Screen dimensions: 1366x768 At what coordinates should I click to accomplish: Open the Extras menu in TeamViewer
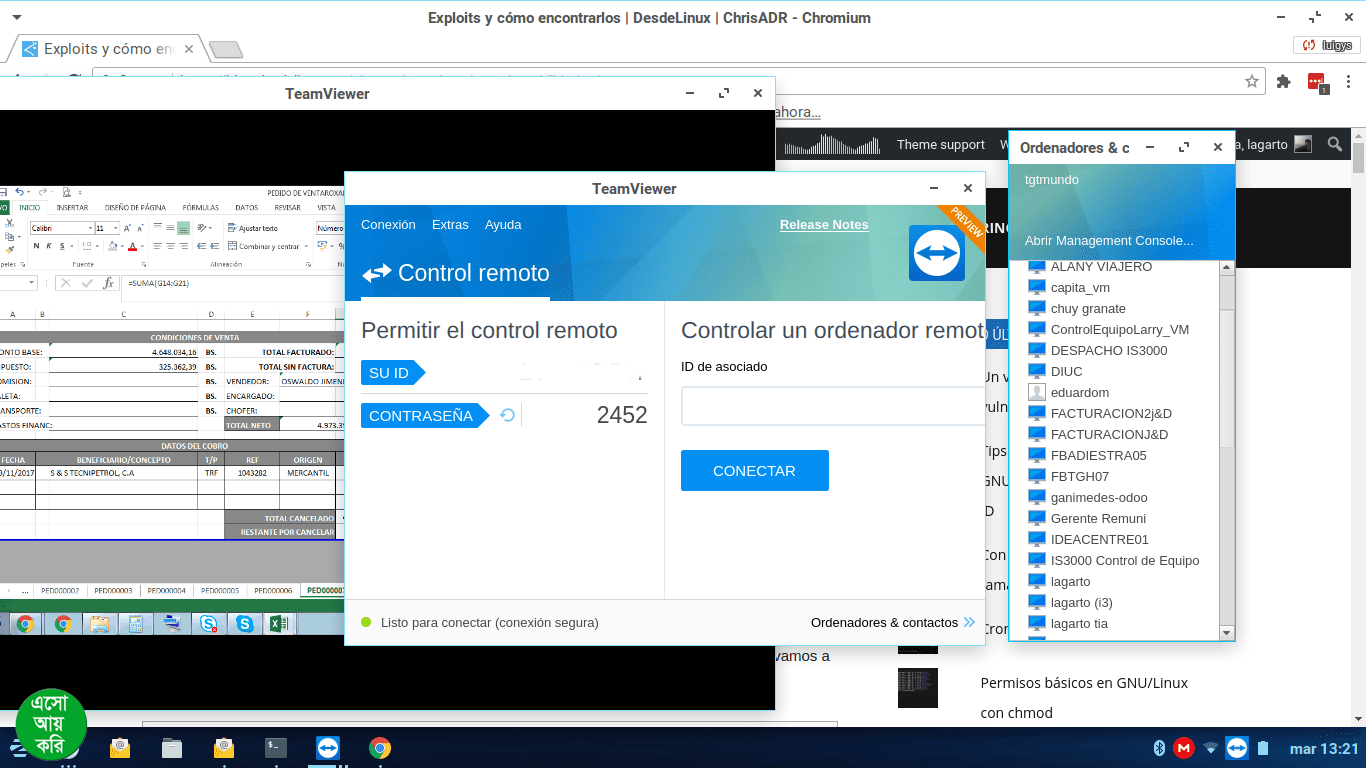tap(450, 225)
